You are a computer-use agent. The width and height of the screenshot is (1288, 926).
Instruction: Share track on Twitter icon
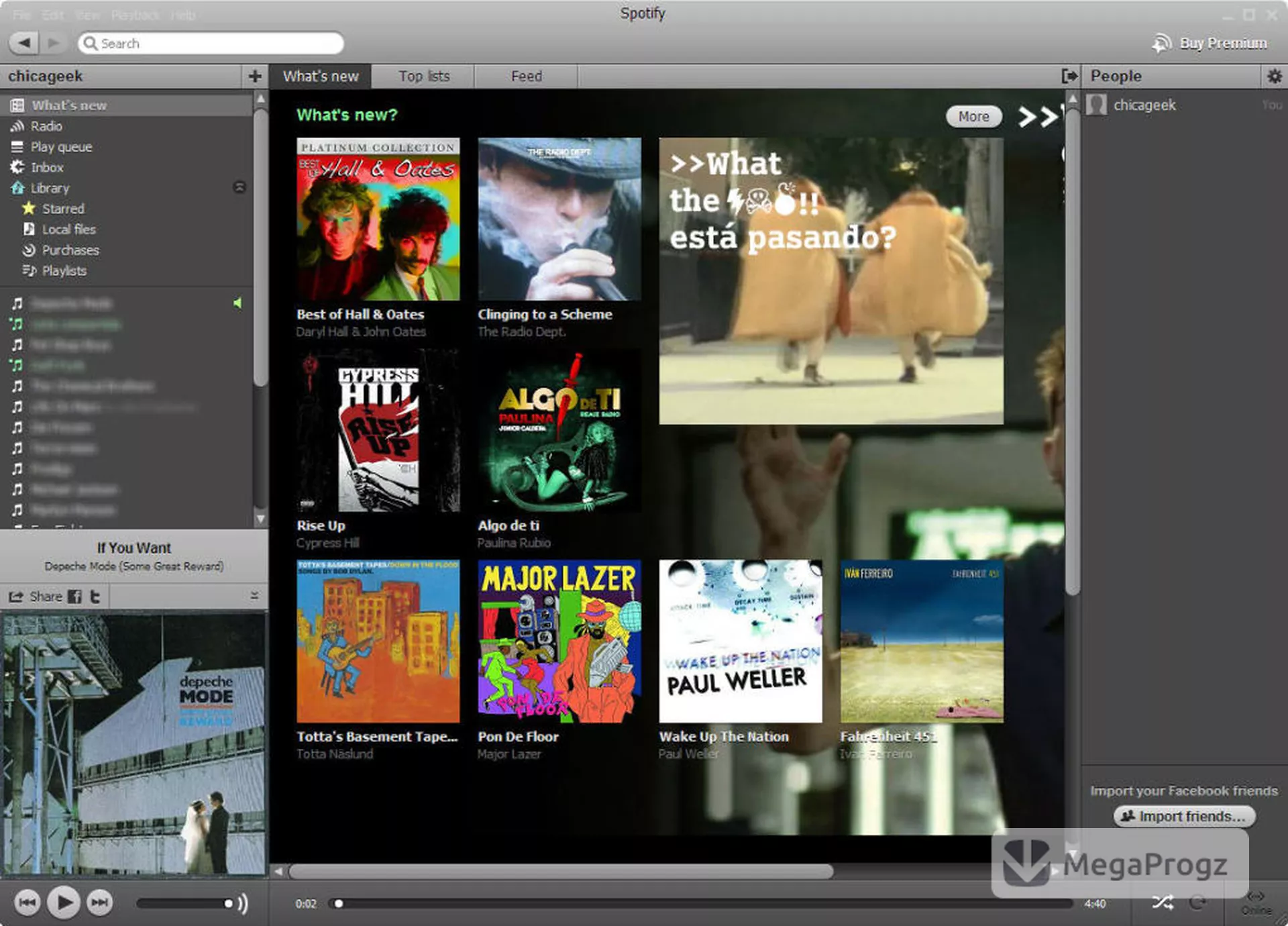coord(95,597)
